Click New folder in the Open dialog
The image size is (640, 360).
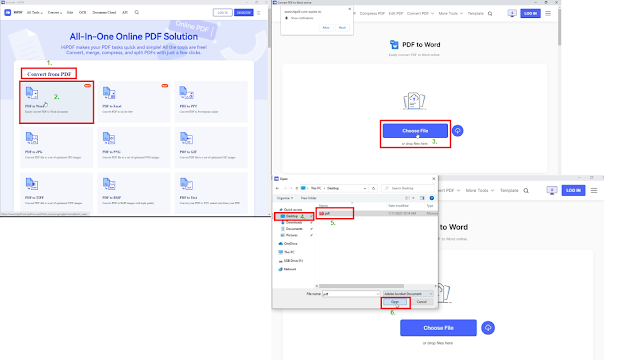[309, 198]
